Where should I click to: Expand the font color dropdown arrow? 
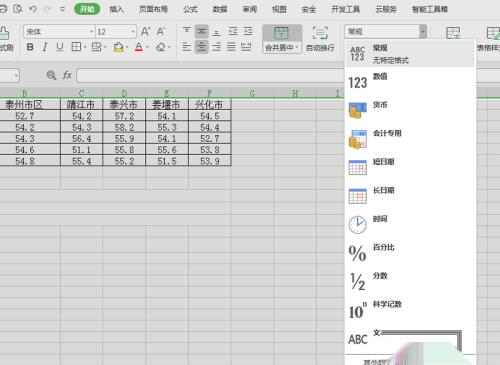point(147,47)
